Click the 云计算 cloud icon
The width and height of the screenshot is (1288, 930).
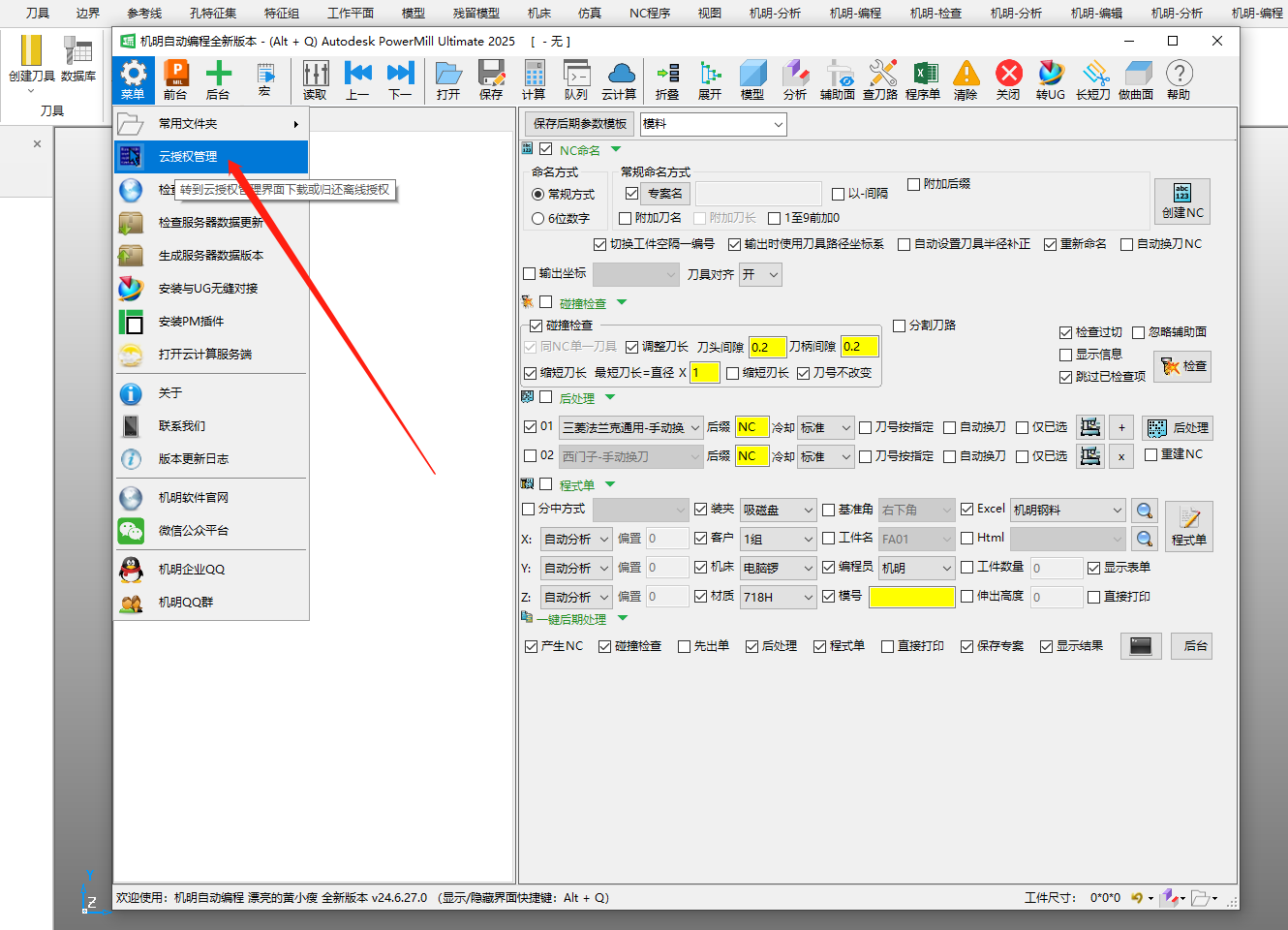[x=619, y=79]
